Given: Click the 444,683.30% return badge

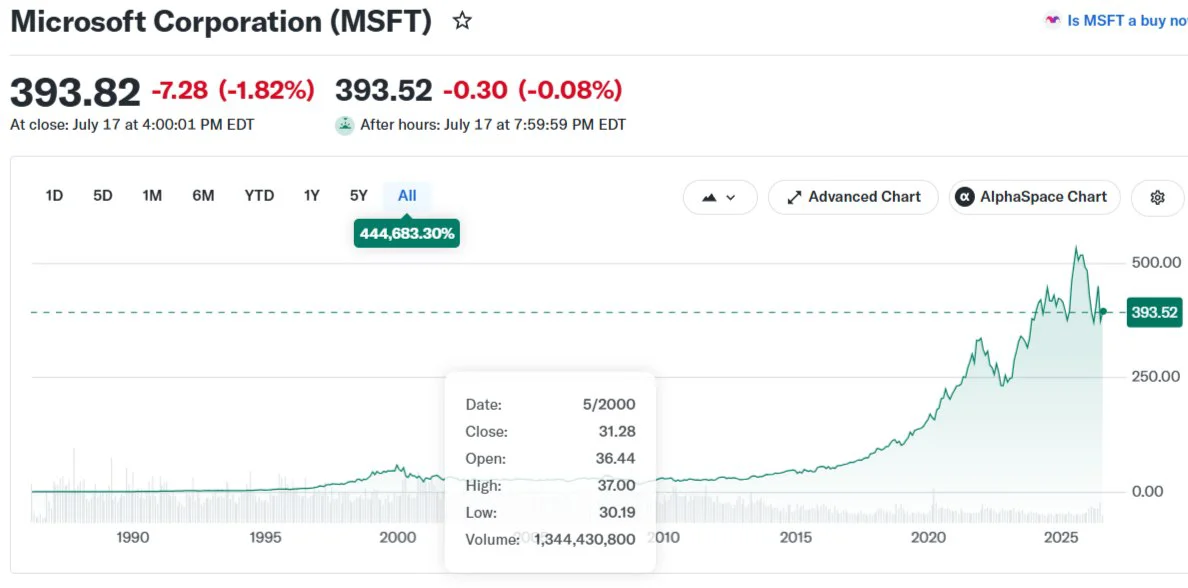Looking at the screenshot, I should (x=407, y=233).
